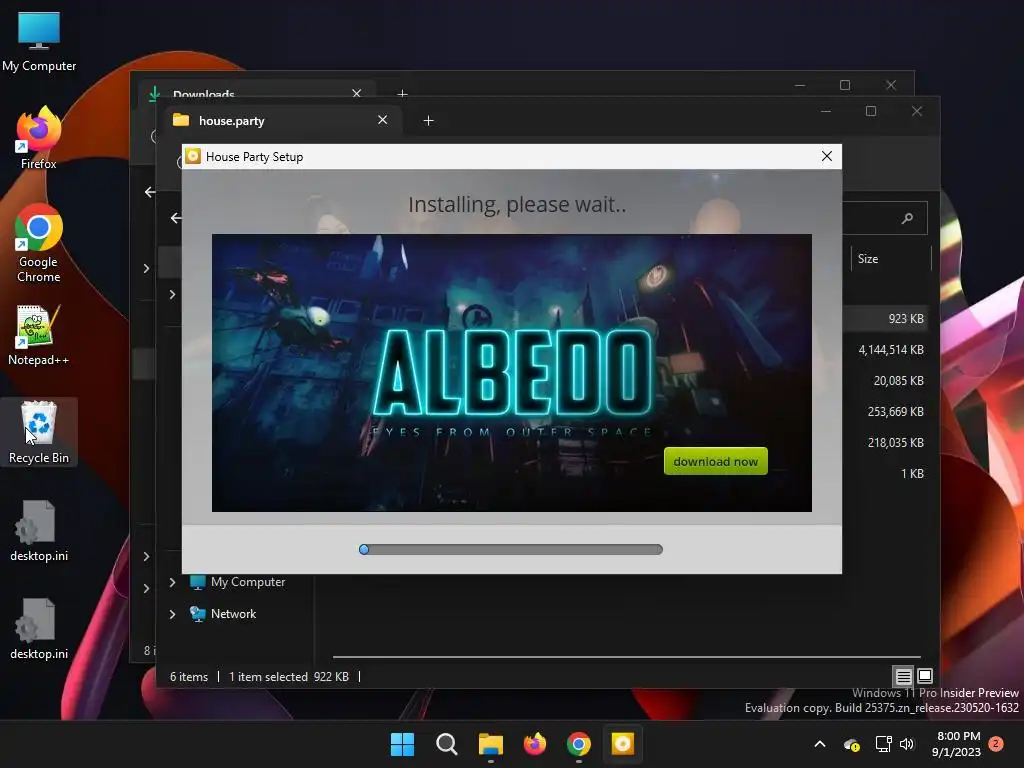1024x768 pixels.
Task: Select the Recycle Bin desktop icon
Action: coord(39,432)
